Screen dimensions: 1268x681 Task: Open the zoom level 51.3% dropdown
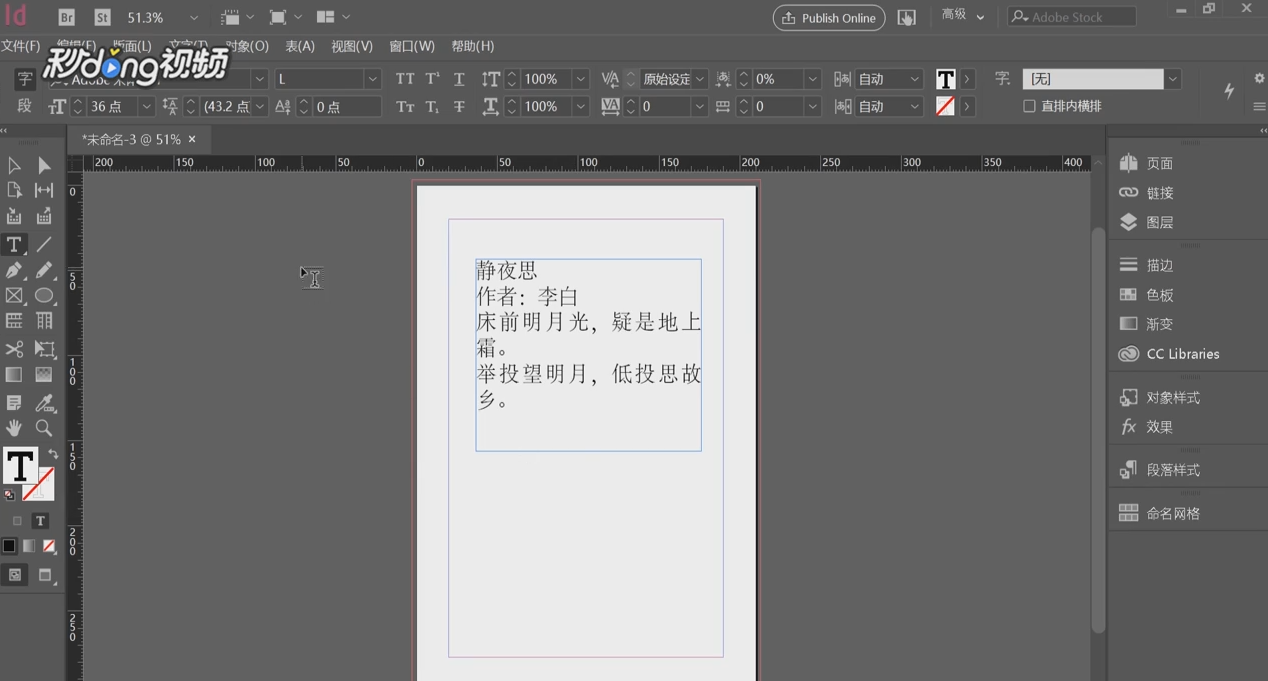click(194, 18)
